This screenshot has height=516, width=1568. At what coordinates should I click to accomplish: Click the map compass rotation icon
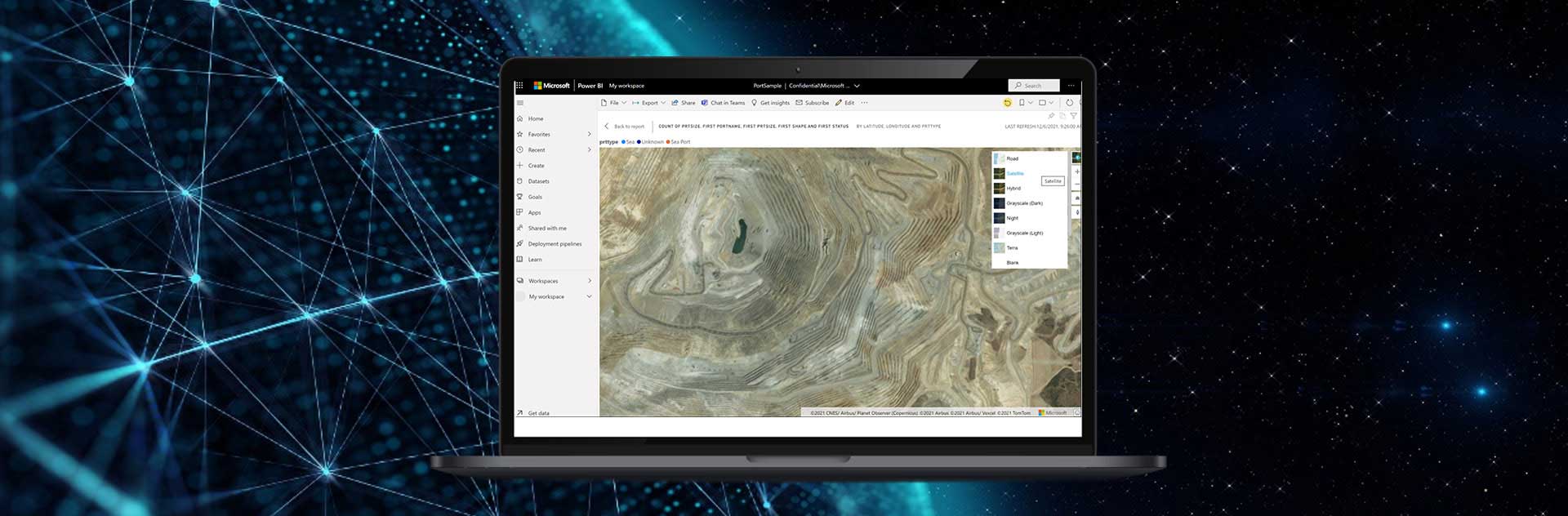click(x=1077, y=212)
